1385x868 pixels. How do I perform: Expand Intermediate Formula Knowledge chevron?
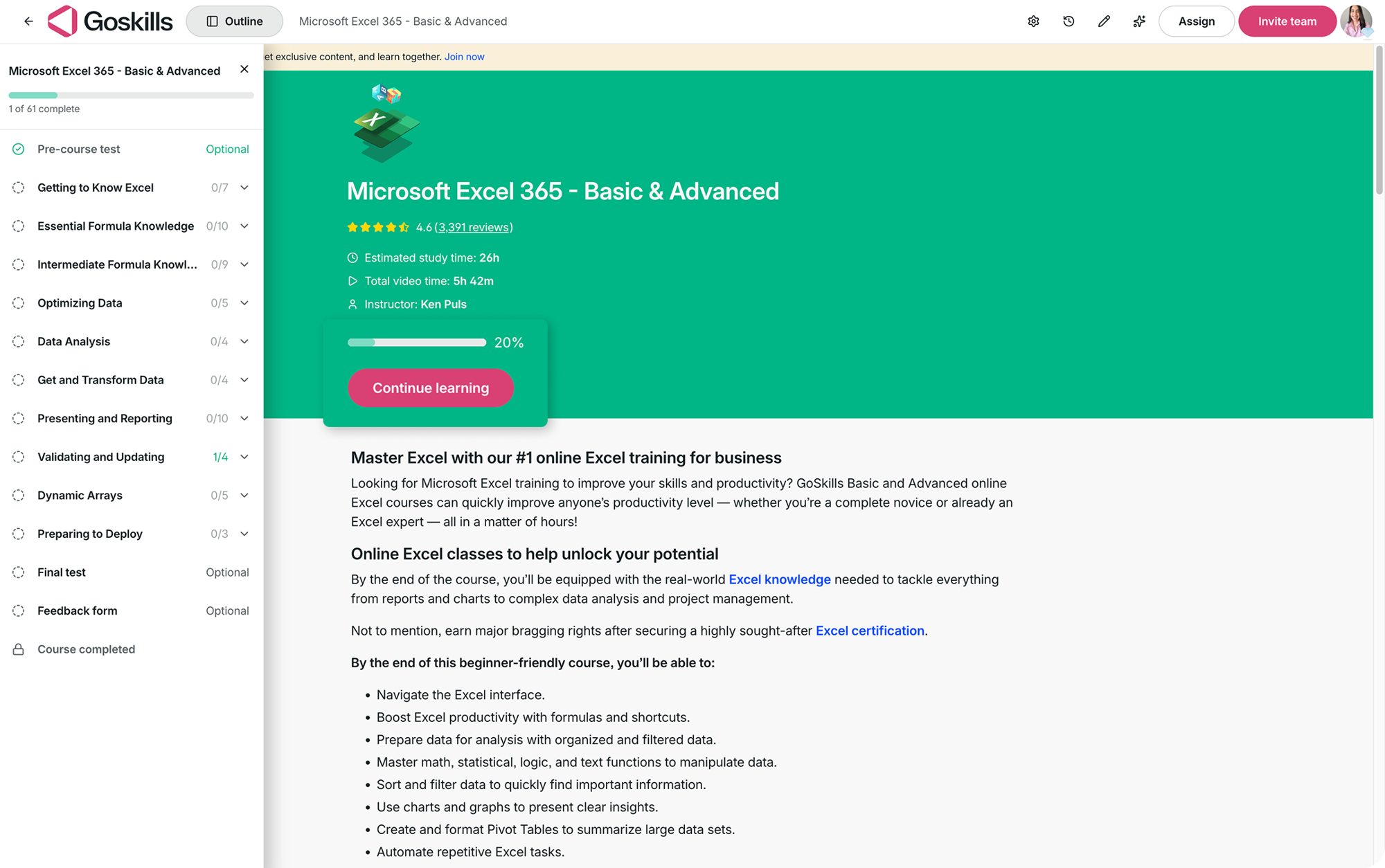click(x=244, y=264)
